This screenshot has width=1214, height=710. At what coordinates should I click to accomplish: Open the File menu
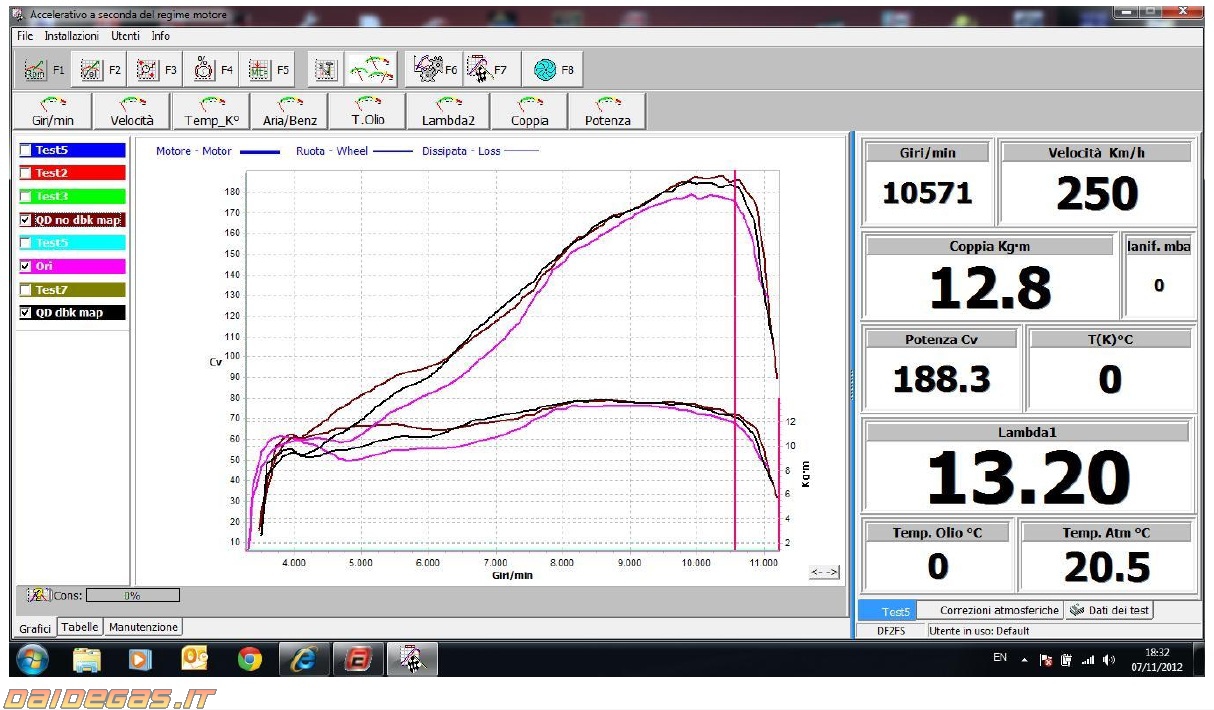coord(25,35)
